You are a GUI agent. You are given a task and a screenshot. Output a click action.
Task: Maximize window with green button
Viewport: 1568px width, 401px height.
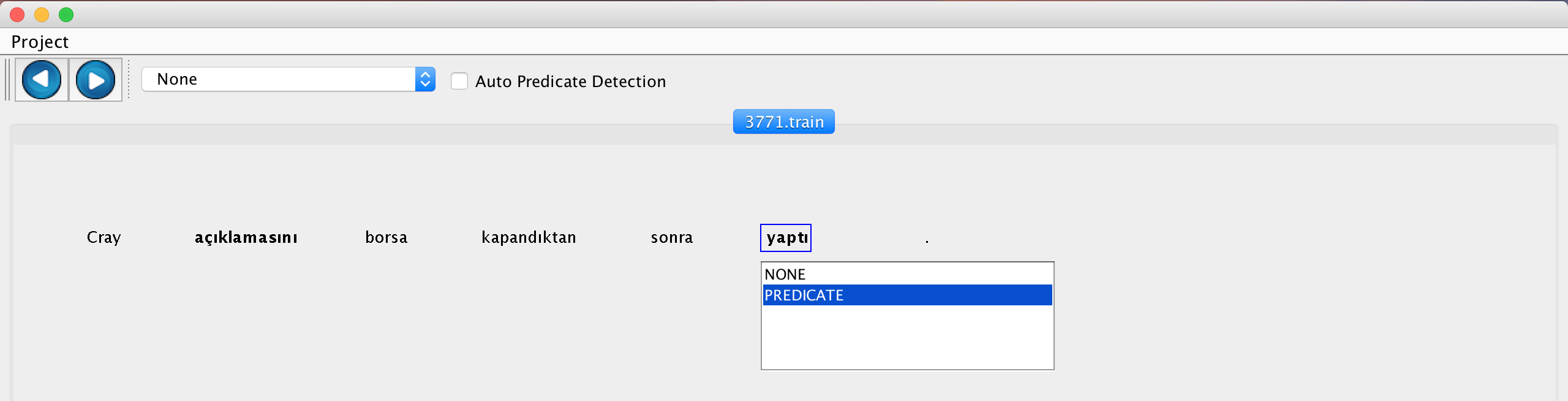[x=66, y=14]
